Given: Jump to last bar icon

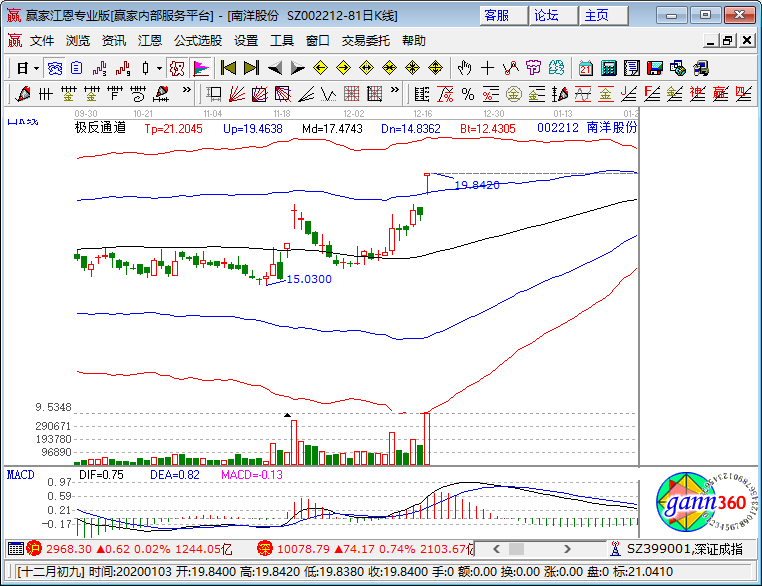Looking at the screenshot, I should pyautogui.click(x=251, y=68).
